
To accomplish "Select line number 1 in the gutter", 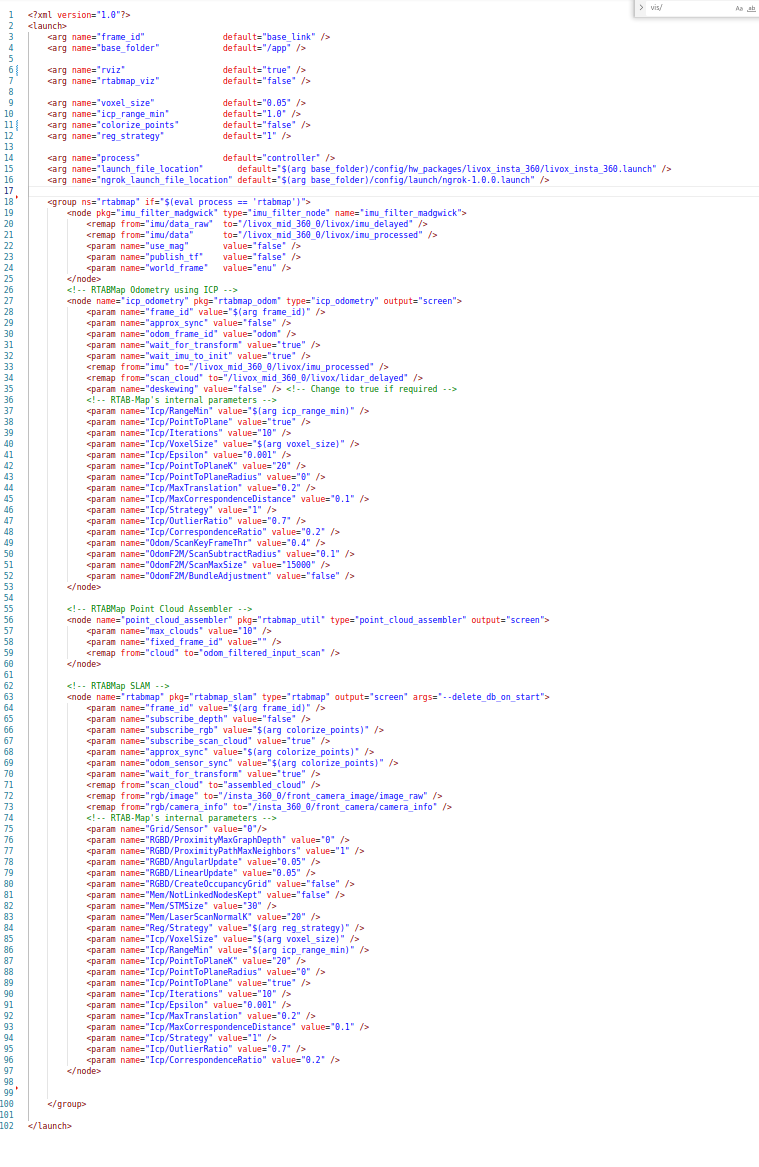I will pyautogui.click(x=9, y=15).
